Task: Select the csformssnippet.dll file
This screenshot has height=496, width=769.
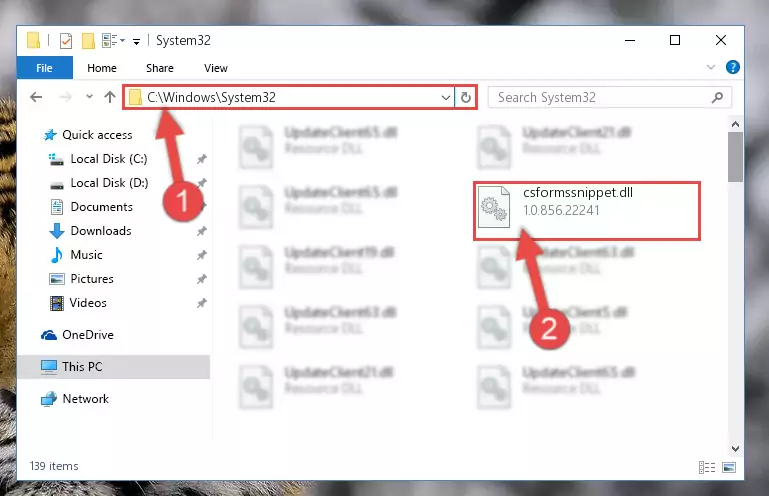Action: 587,211
